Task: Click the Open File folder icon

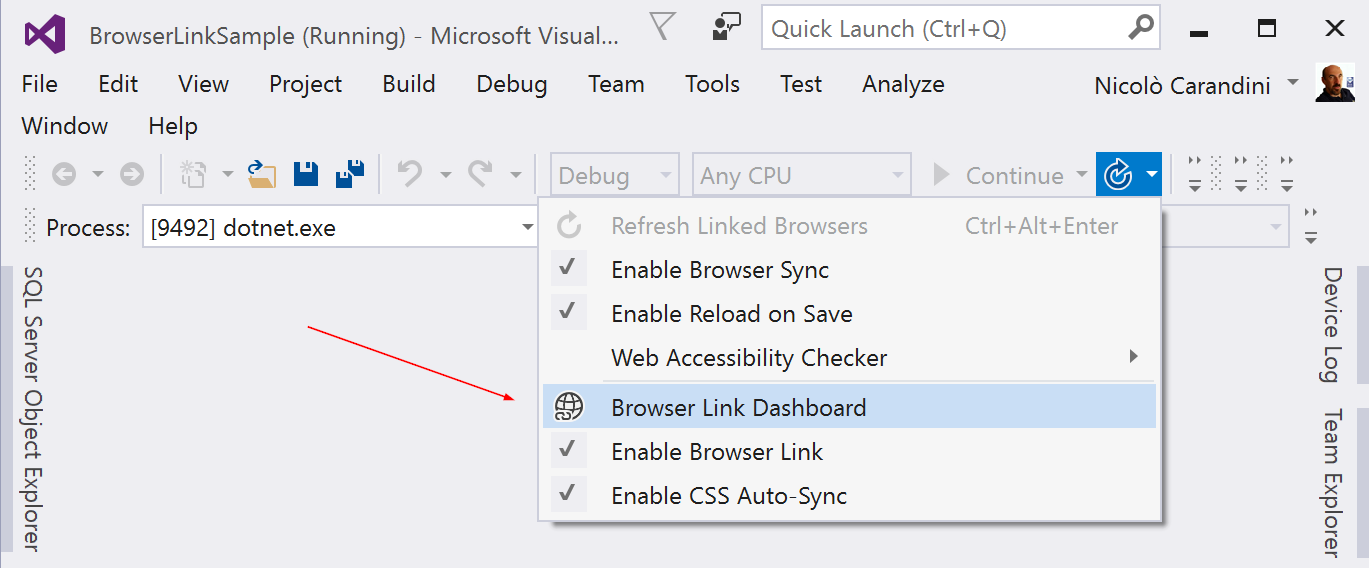Action: 262,175
